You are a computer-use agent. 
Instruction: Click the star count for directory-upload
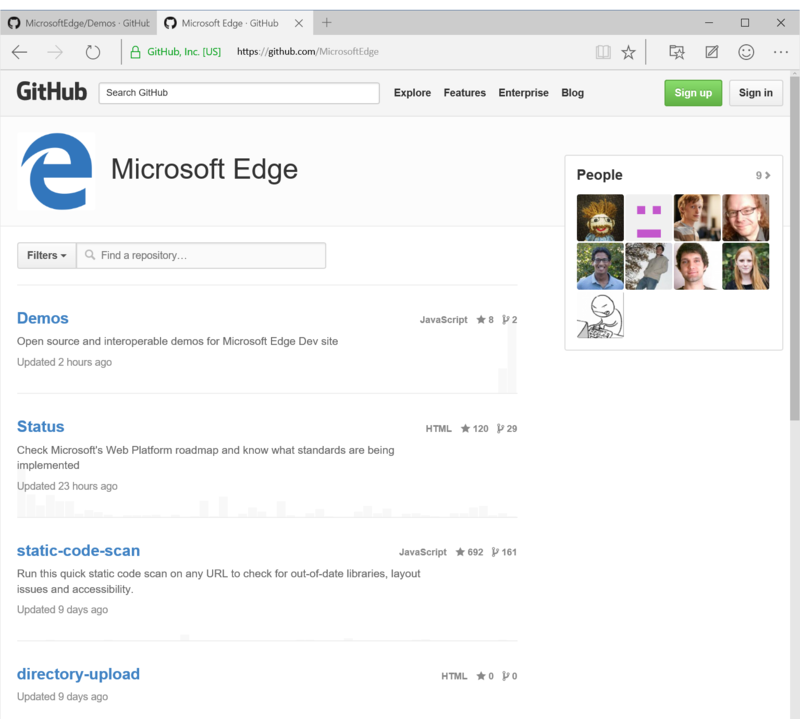pyautogui.click(x=485, y=676)
